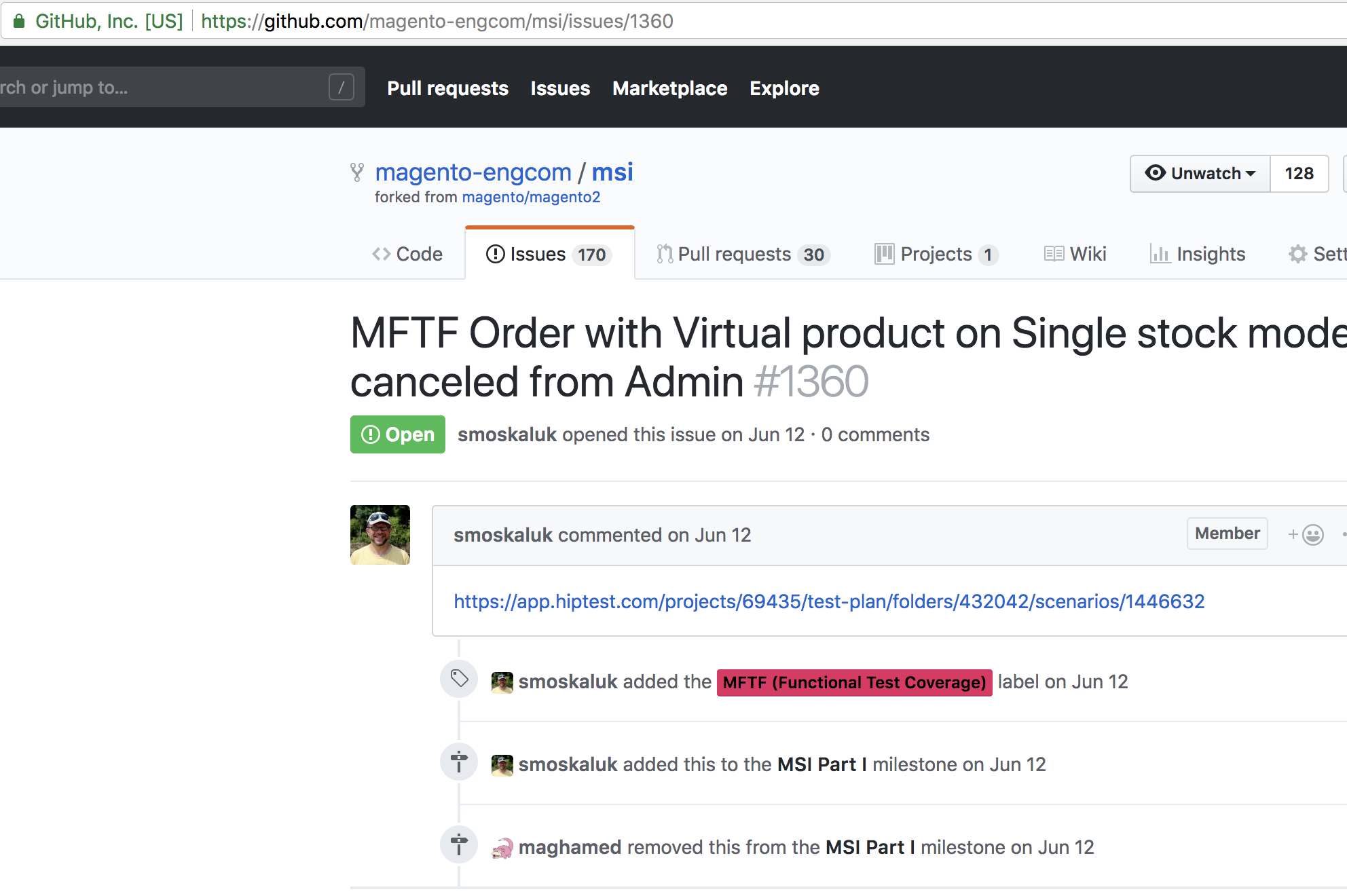
Task: Go to the Projects tab
Action: (x=936, y=254)
